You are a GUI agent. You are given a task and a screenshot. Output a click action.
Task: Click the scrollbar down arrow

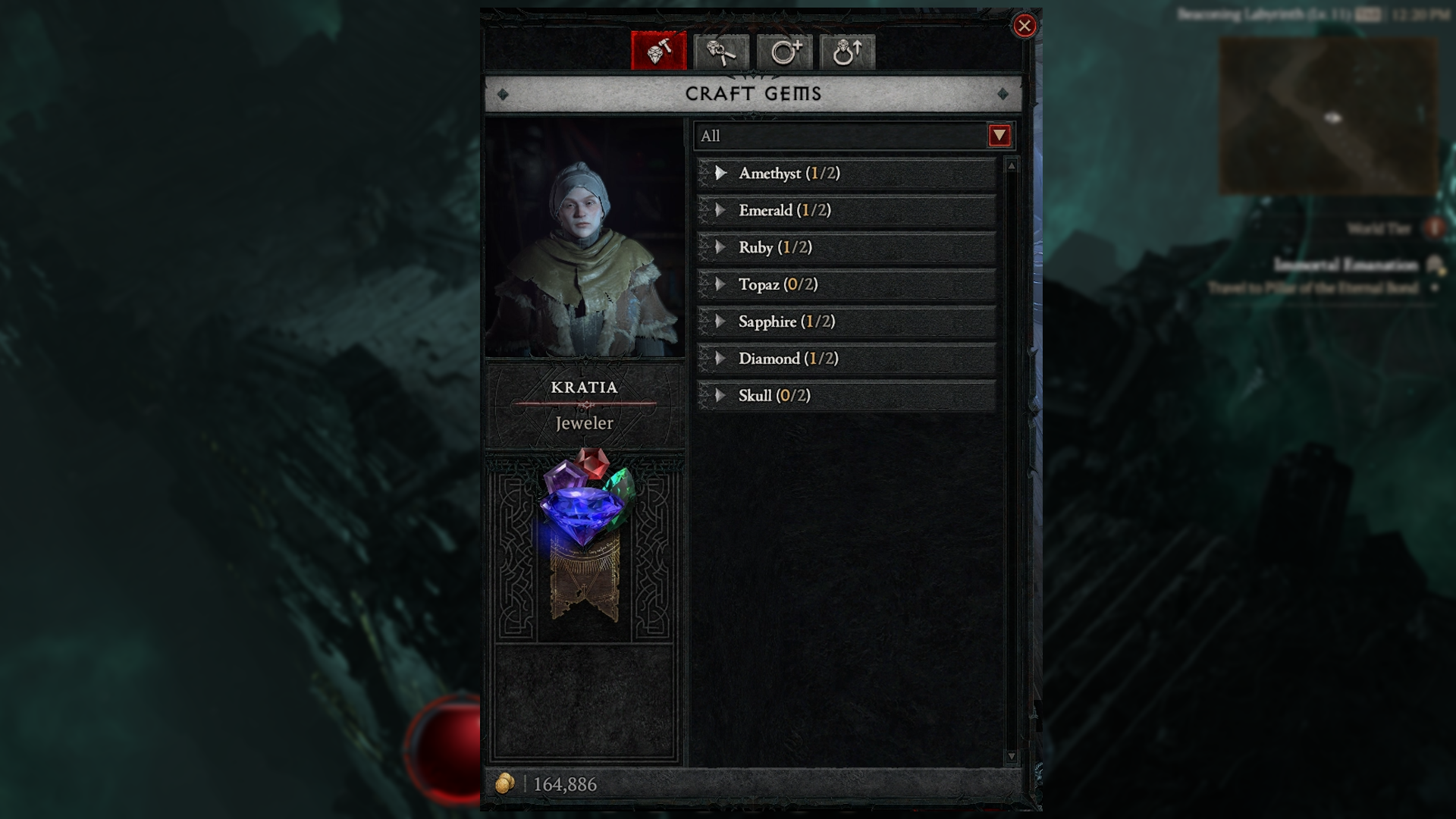(x=1011, y=756)
